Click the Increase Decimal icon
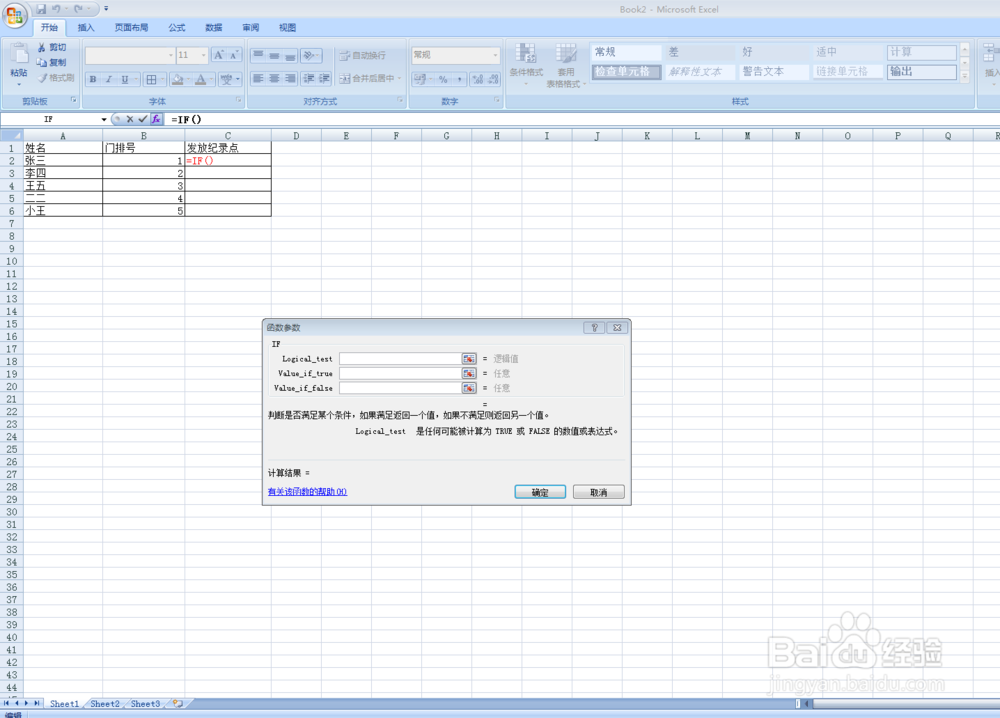 [x=478, y=79]
